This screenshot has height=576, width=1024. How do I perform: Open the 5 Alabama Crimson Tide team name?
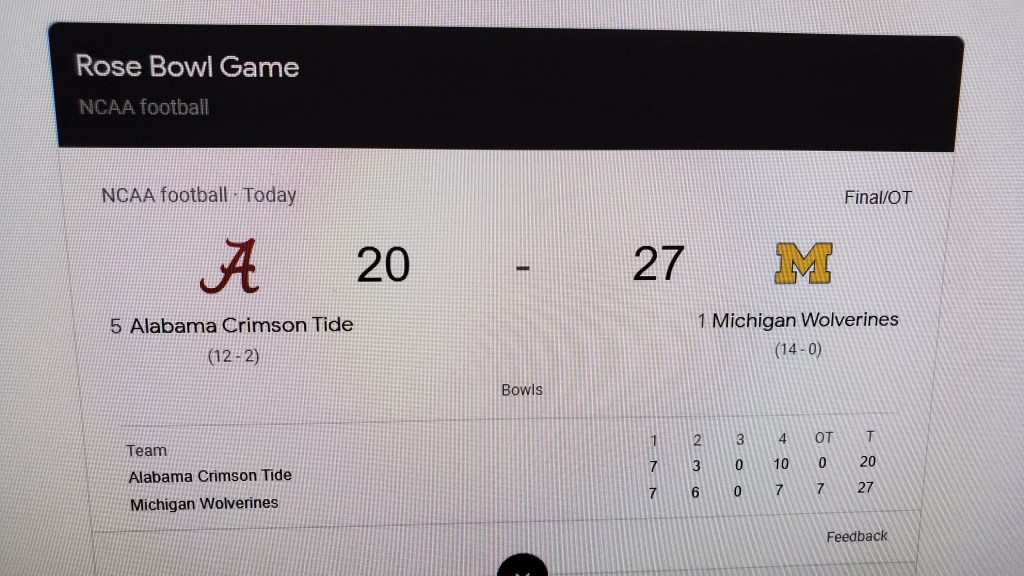click(x=232, y=325)
